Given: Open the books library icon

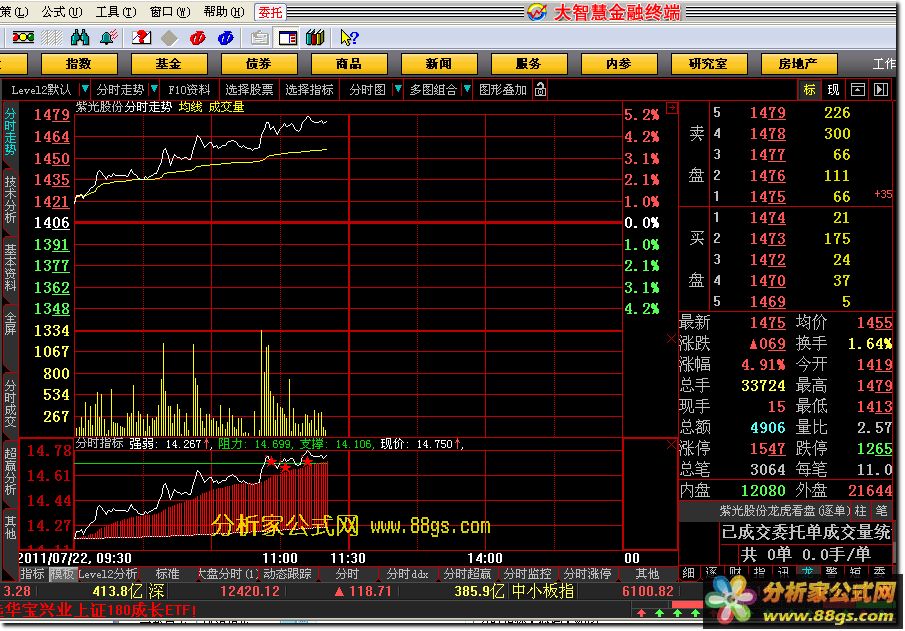Looking at the screenshot, I should 315,38.
